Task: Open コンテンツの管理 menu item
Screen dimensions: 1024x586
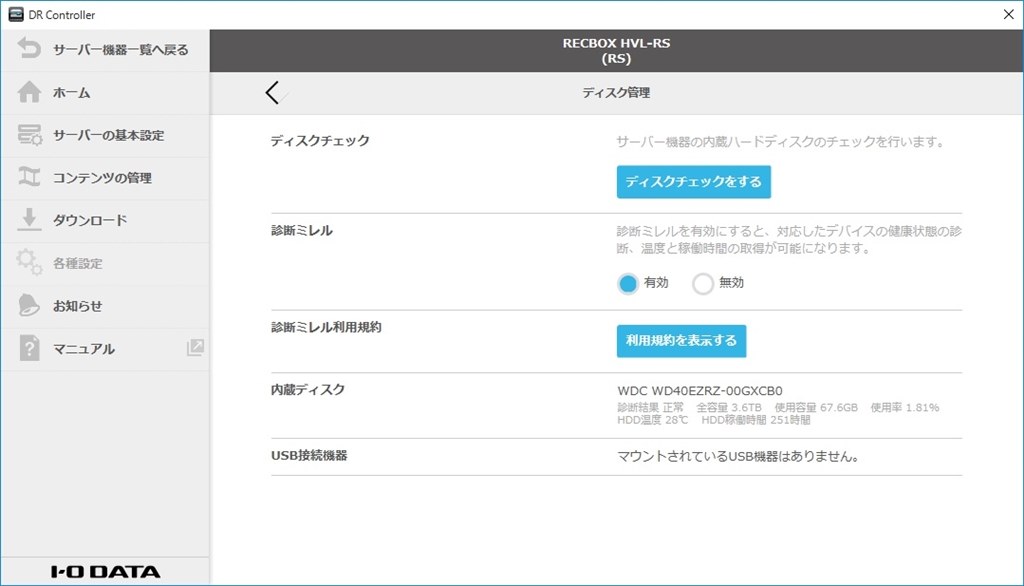Action: tap(105, 178)
